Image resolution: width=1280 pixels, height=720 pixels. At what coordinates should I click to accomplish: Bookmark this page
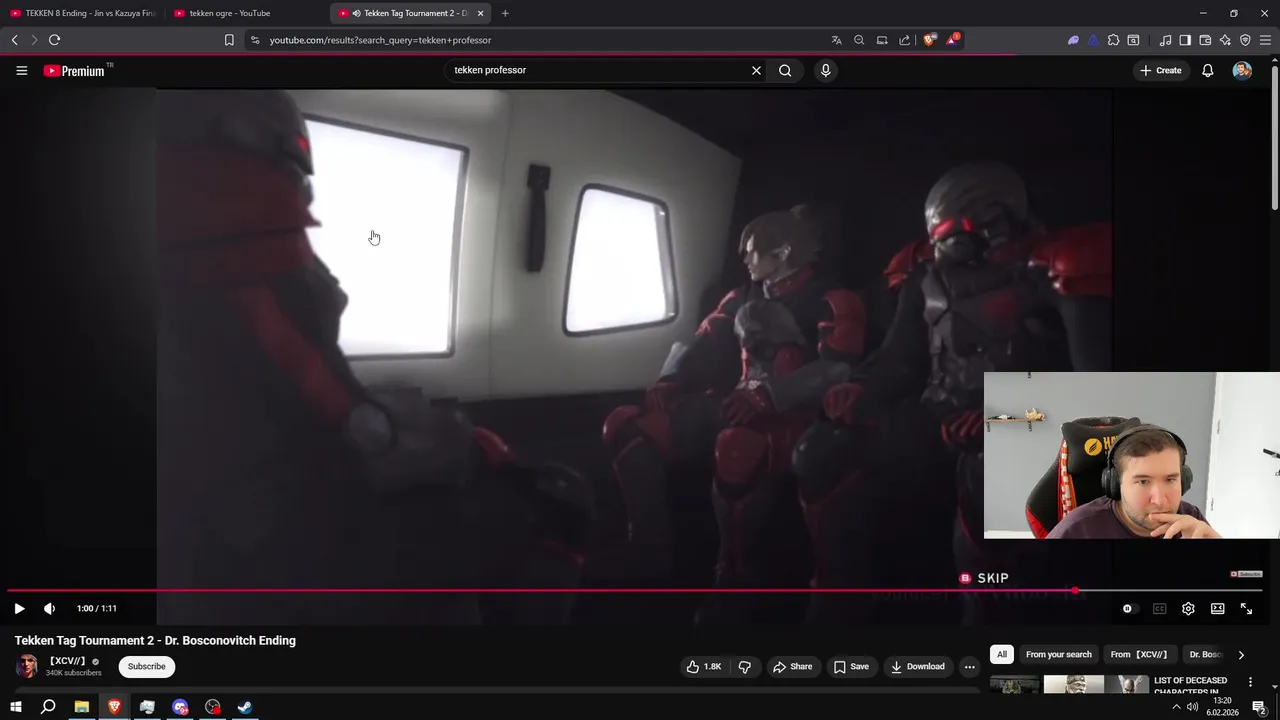coord(229,40)
